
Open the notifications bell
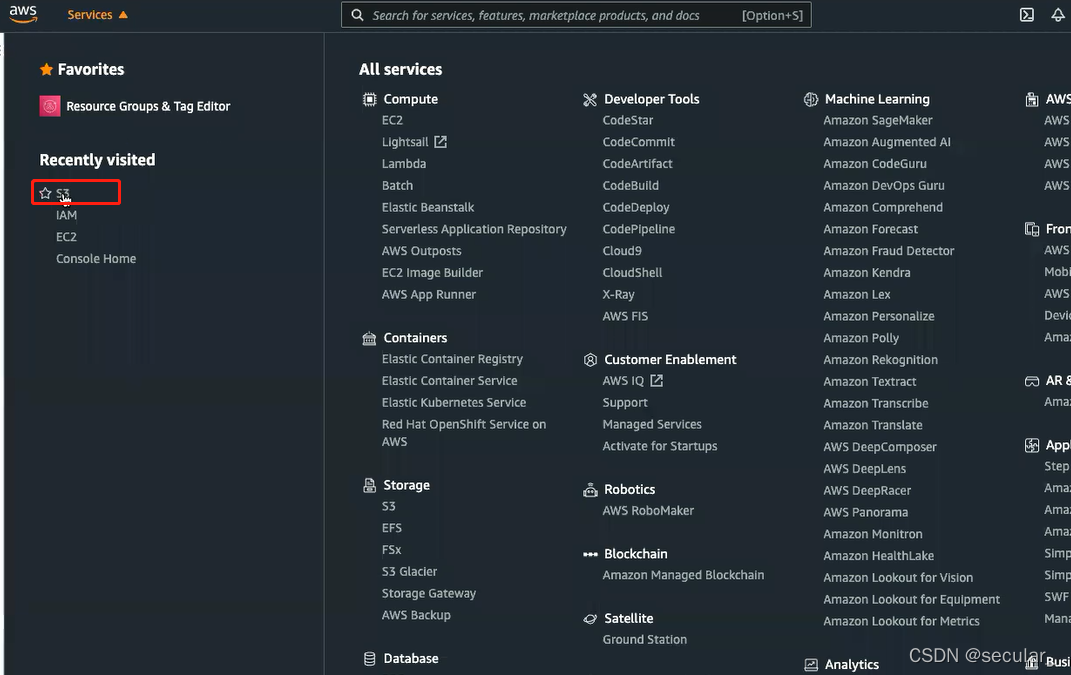tap(1058, 14)
